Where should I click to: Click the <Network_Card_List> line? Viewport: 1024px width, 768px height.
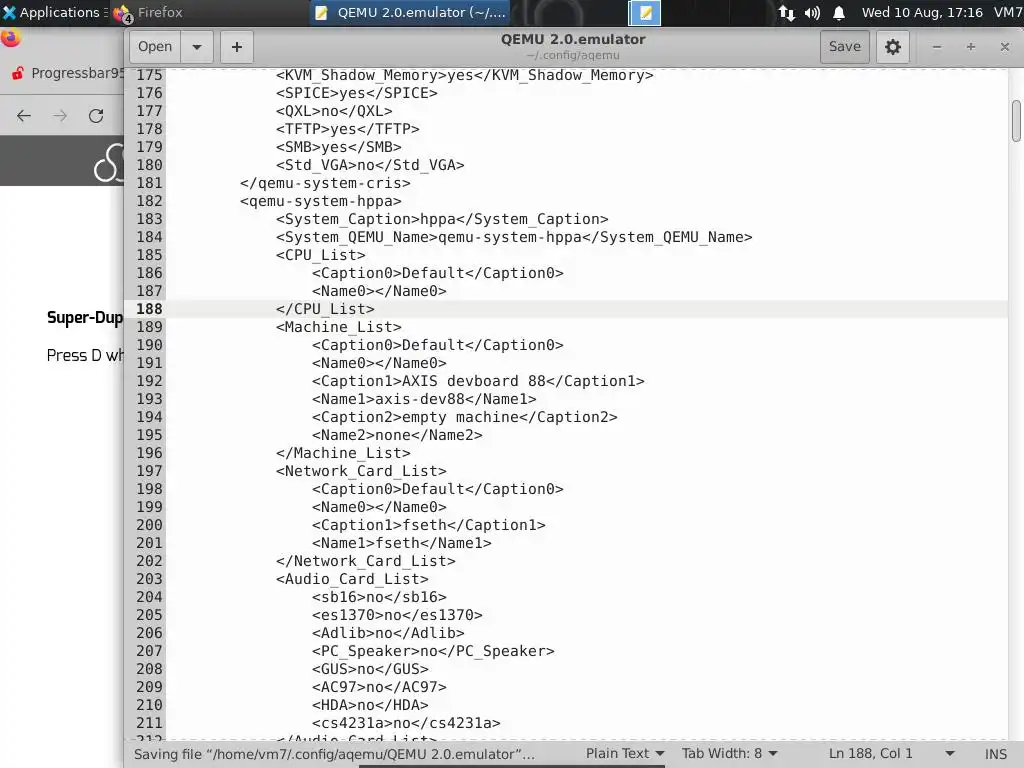360,472
